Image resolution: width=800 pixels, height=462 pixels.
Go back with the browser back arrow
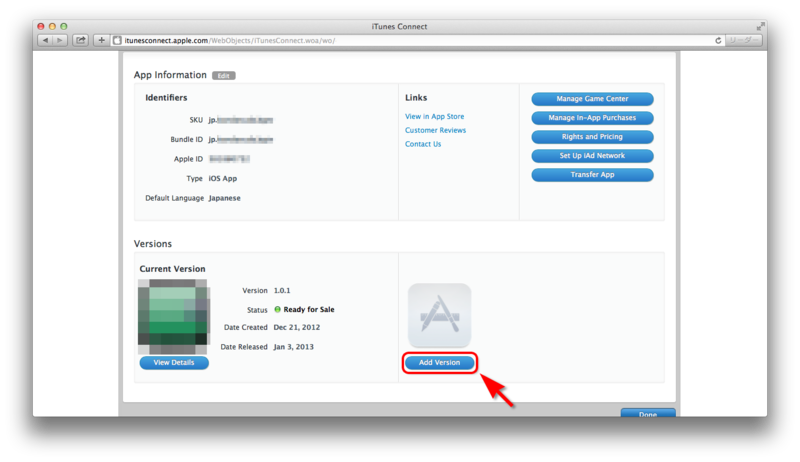tap(45, 40)
